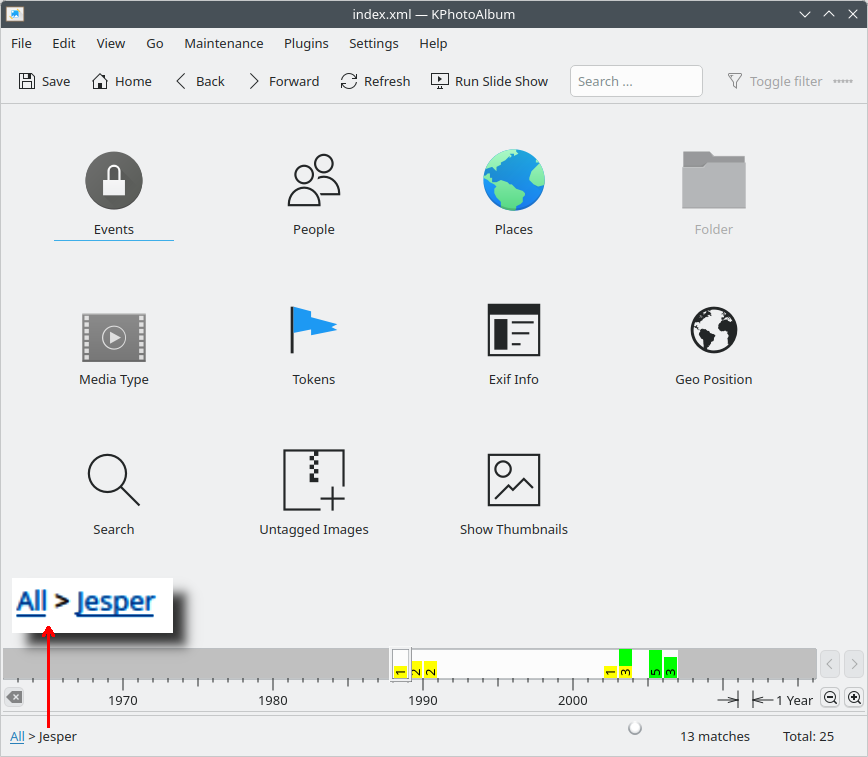Navigate Forward in toolbar
The image size is (868, 757).
click(x=283, y=81)
